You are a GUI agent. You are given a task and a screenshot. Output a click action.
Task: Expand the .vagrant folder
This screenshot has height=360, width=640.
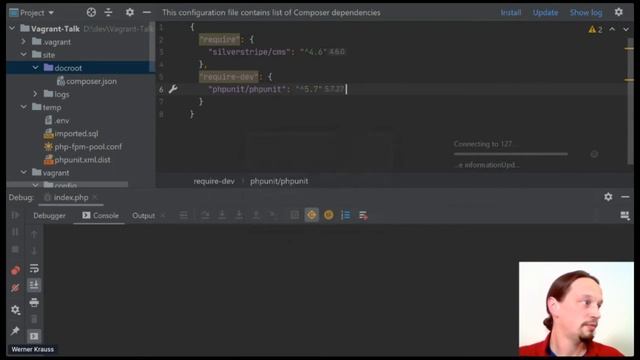(23, 42)
